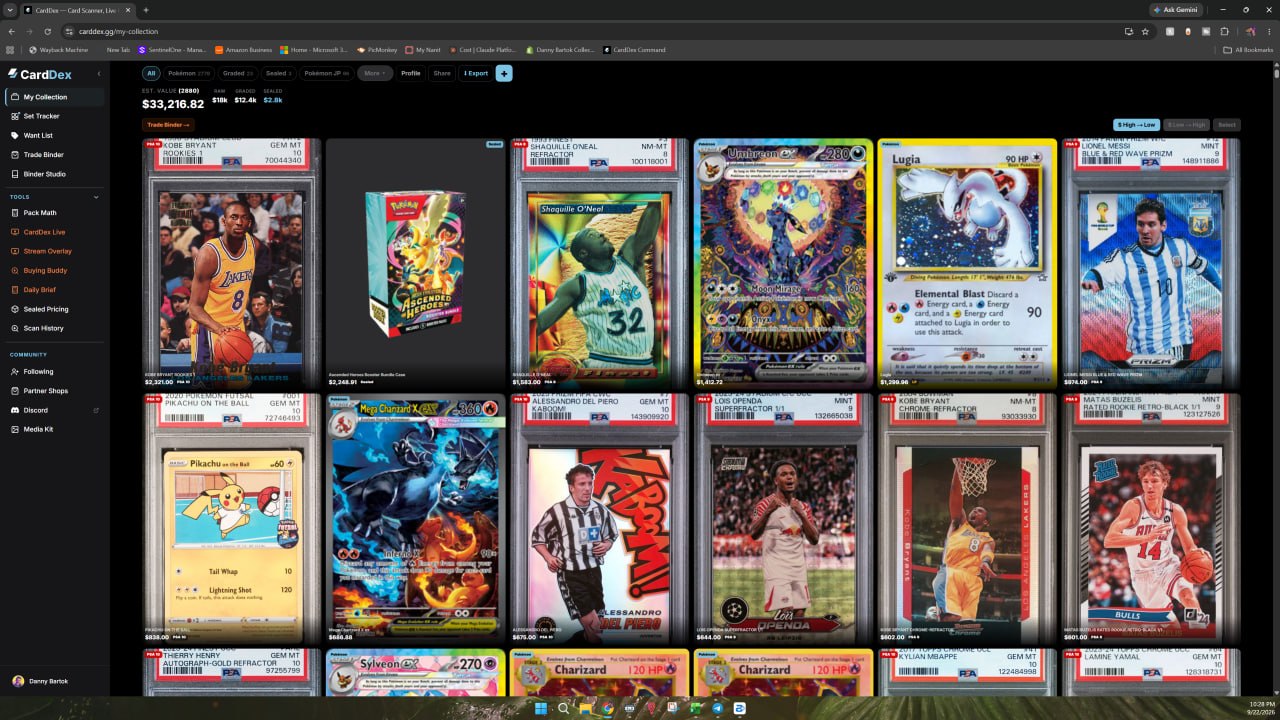Open the Windows Start menu
Viewport: 1280px width, 720px height.
540,708
